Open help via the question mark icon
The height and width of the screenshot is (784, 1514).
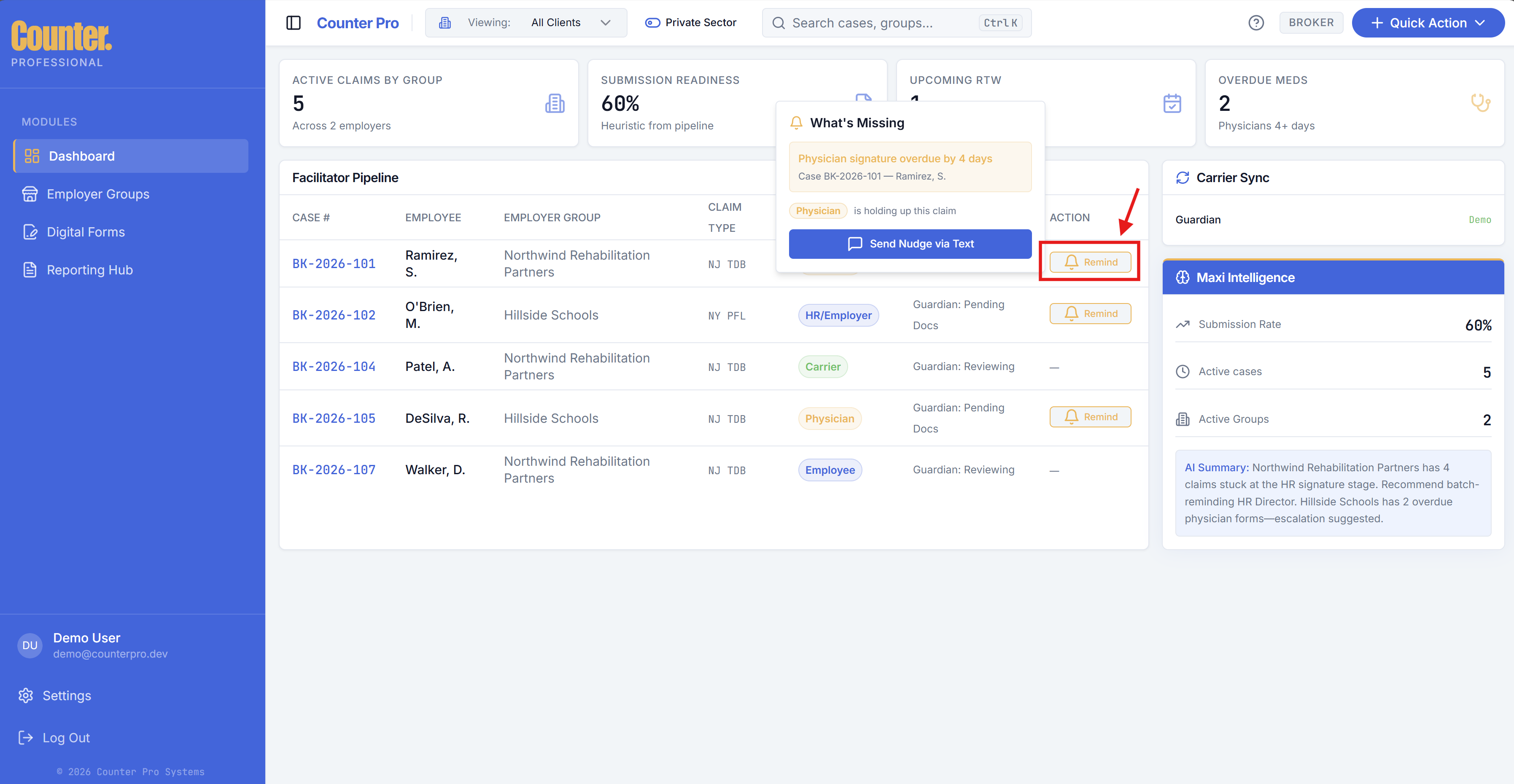1256,22
